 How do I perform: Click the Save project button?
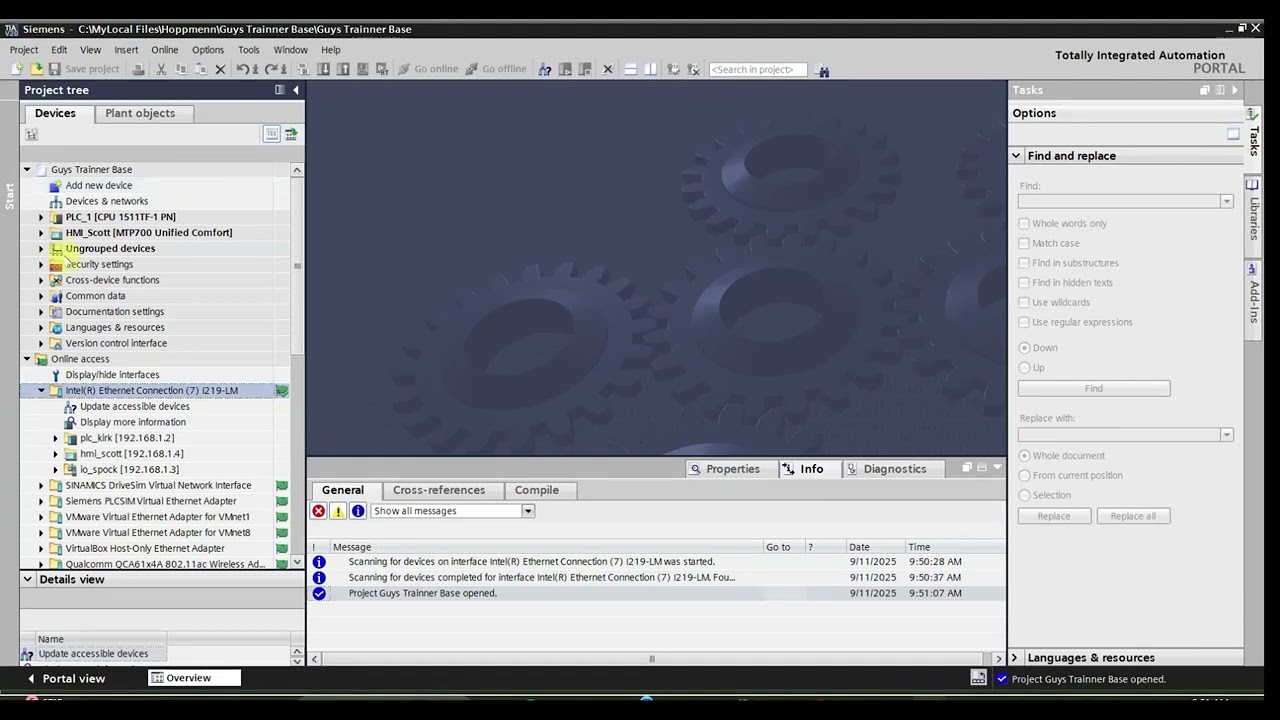coord(83,69)
